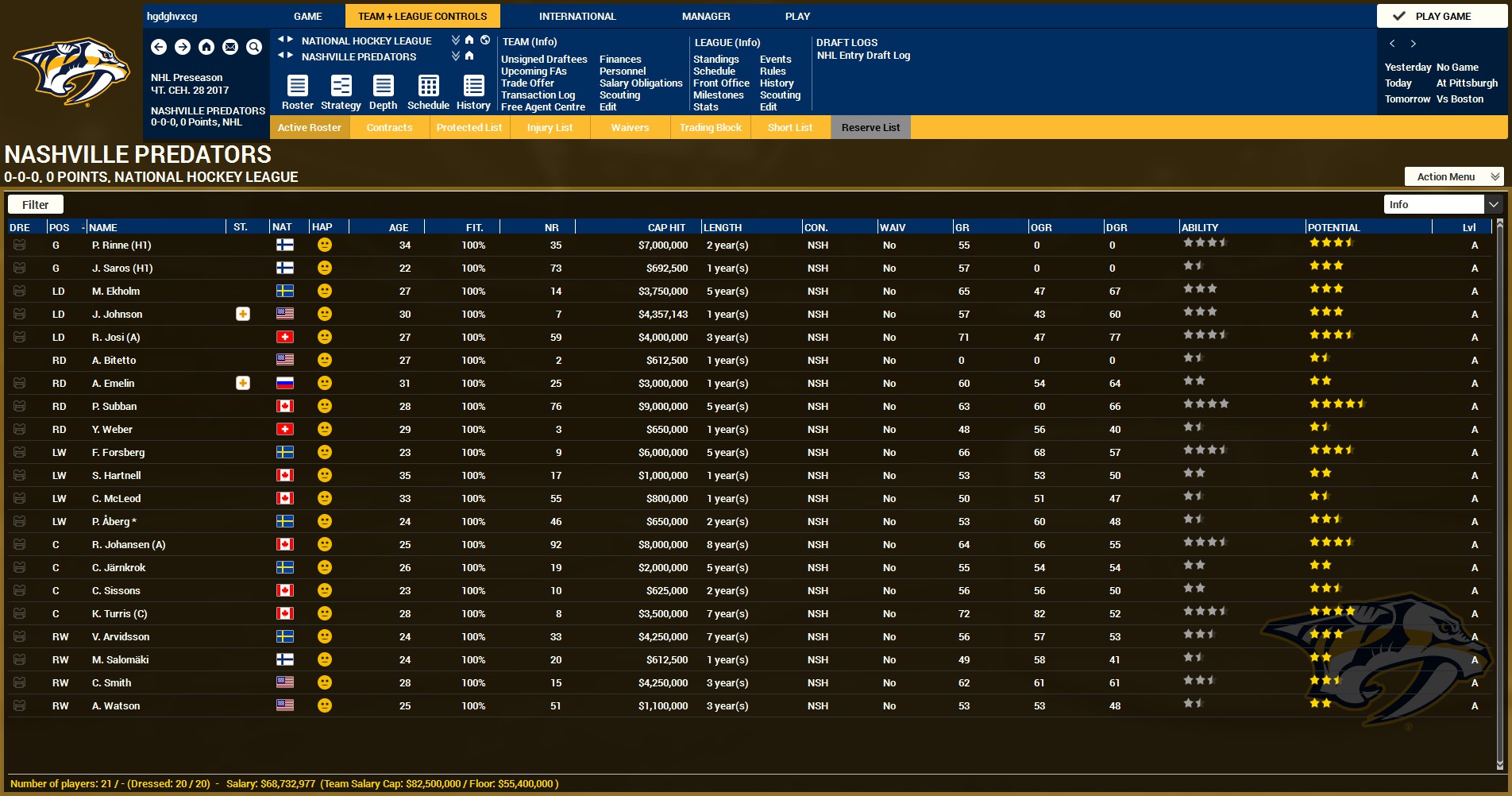Open the Info view dropdown

click(1443, 204)
